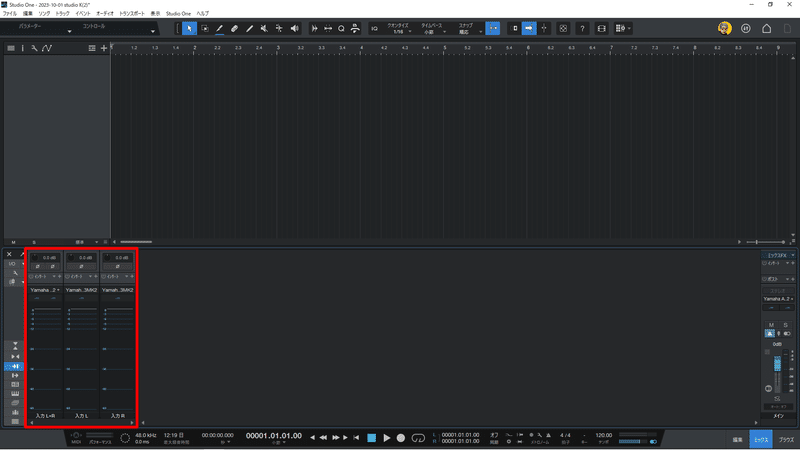800x450 pixels.
Task: Toggle Mute M on main output channel
Action: [771, 325]
